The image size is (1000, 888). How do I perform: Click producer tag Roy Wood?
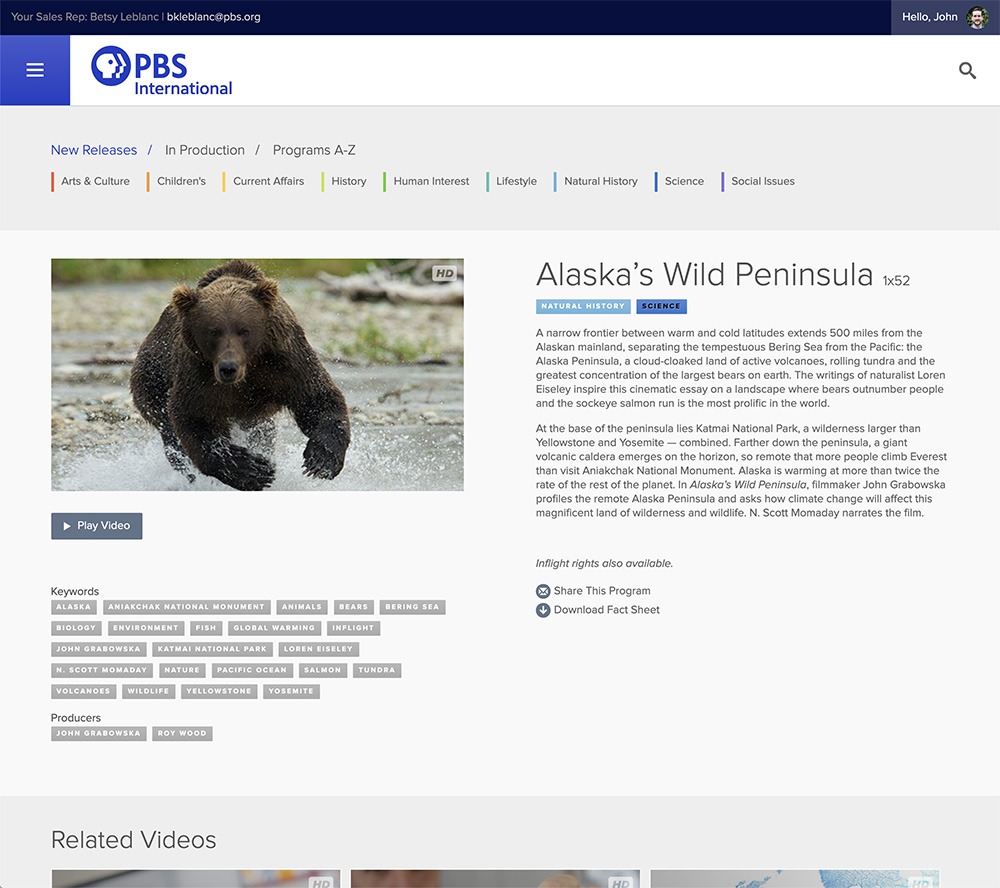point(182,733)
